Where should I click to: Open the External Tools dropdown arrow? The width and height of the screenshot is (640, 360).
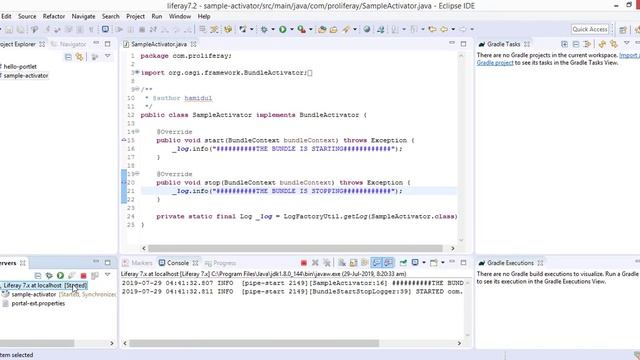click(x=311, y=29)
